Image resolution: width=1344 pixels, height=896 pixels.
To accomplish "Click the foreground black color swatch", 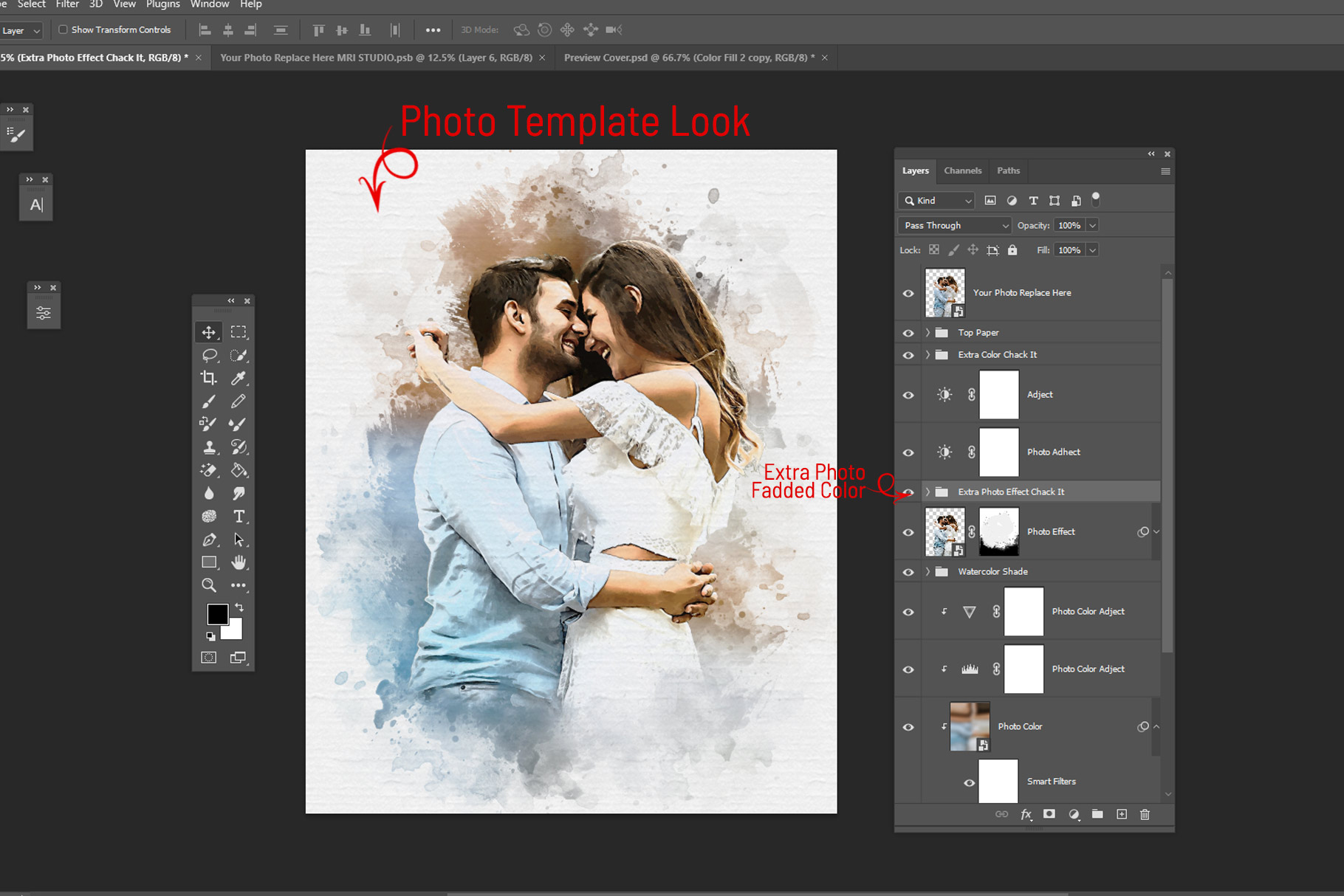I will click(x=216, y=613).
